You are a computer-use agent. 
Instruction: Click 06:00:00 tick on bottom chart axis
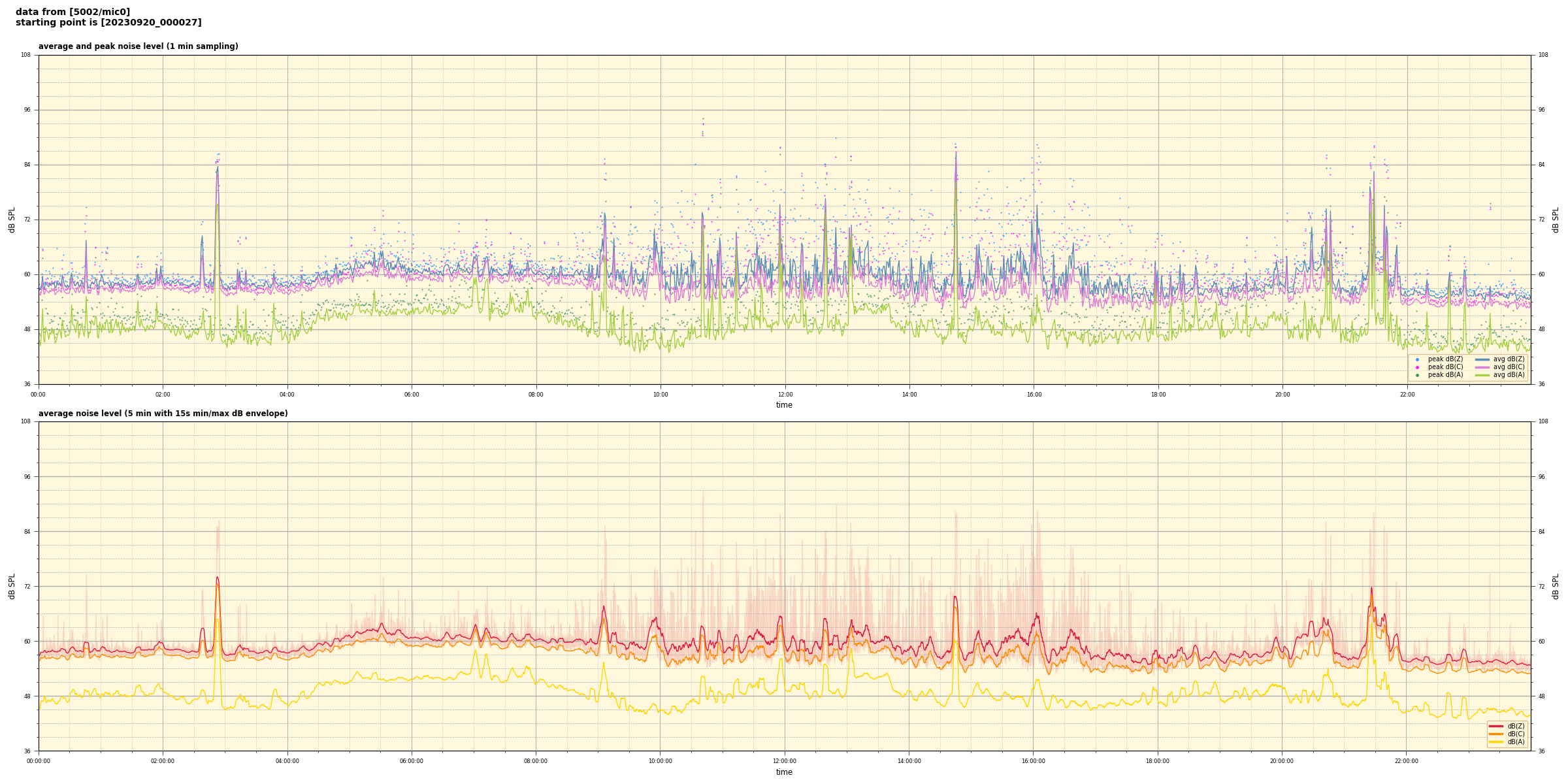point(412,761)
